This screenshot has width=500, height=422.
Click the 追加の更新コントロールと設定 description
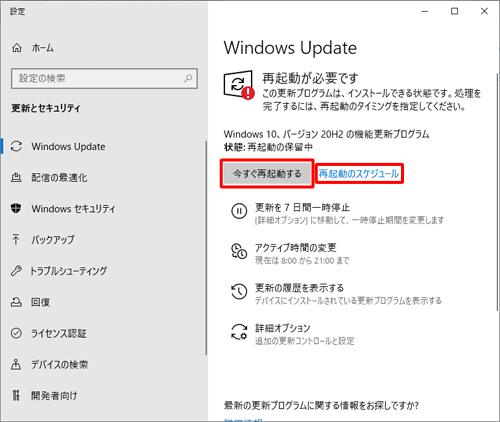pos(305,341)
